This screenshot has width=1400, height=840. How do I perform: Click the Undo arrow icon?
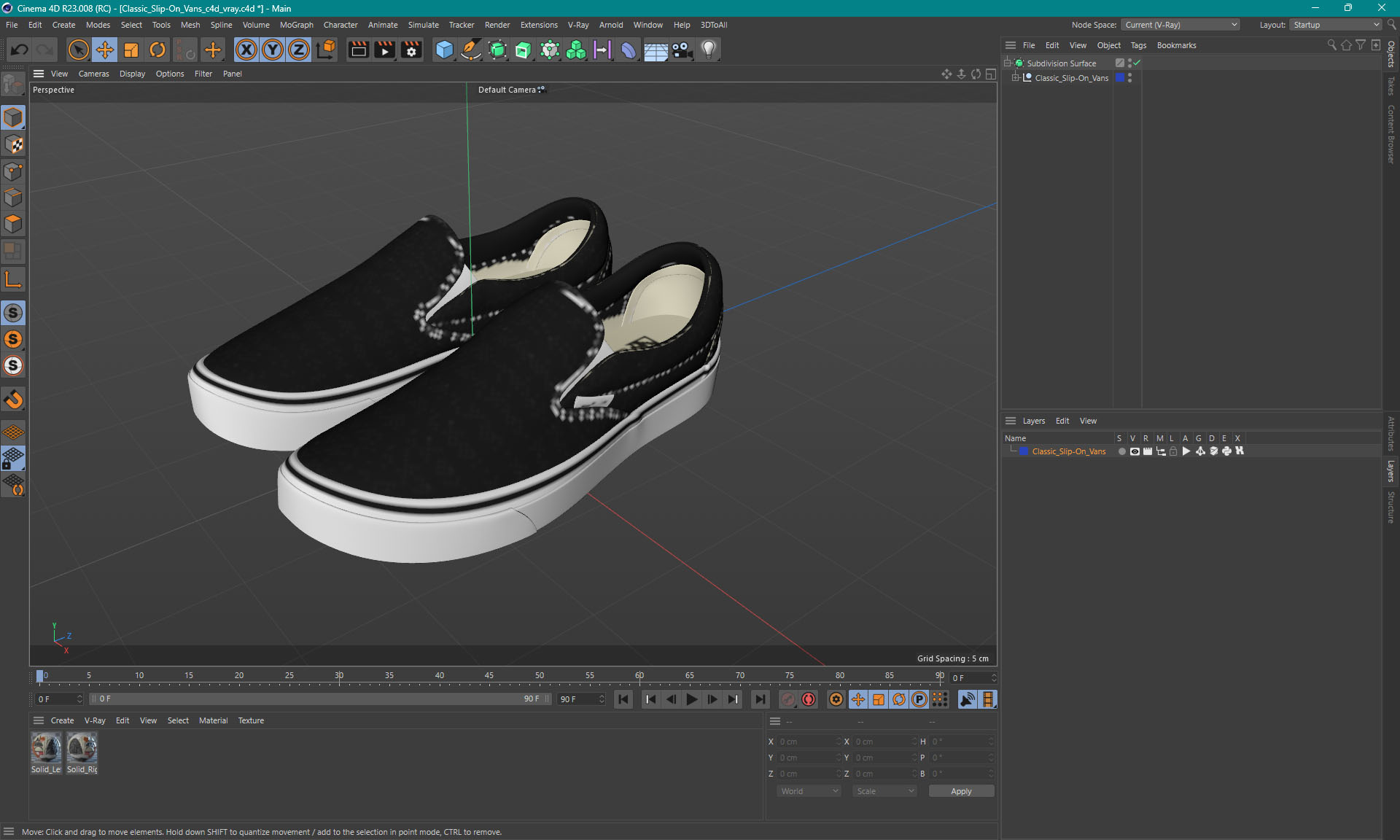point(20,50)
